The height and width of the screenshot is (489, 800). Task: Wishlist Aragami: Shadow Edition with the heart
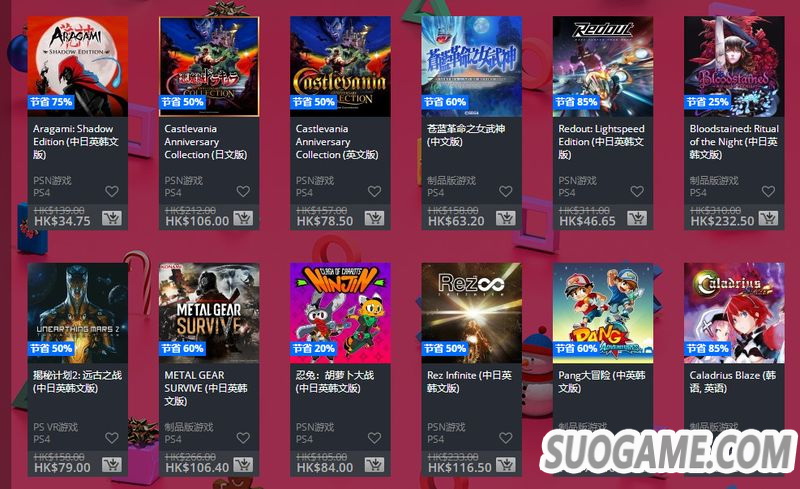112,191
